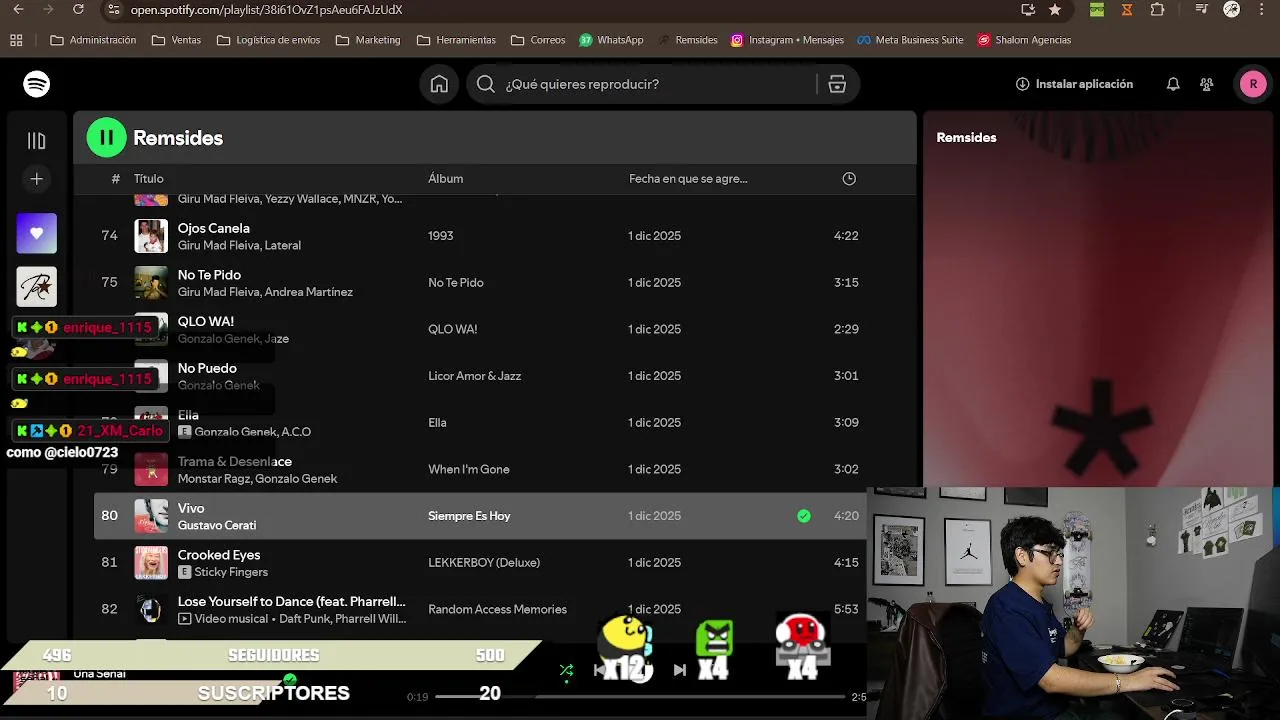Screen dimensions: 1280x720
Task: Open Random Access Memories album link
Action: (497, 609)
